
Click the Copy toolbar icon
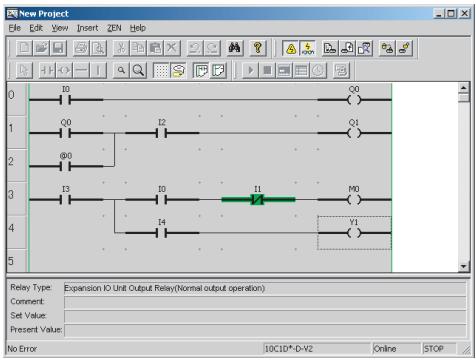138,48
